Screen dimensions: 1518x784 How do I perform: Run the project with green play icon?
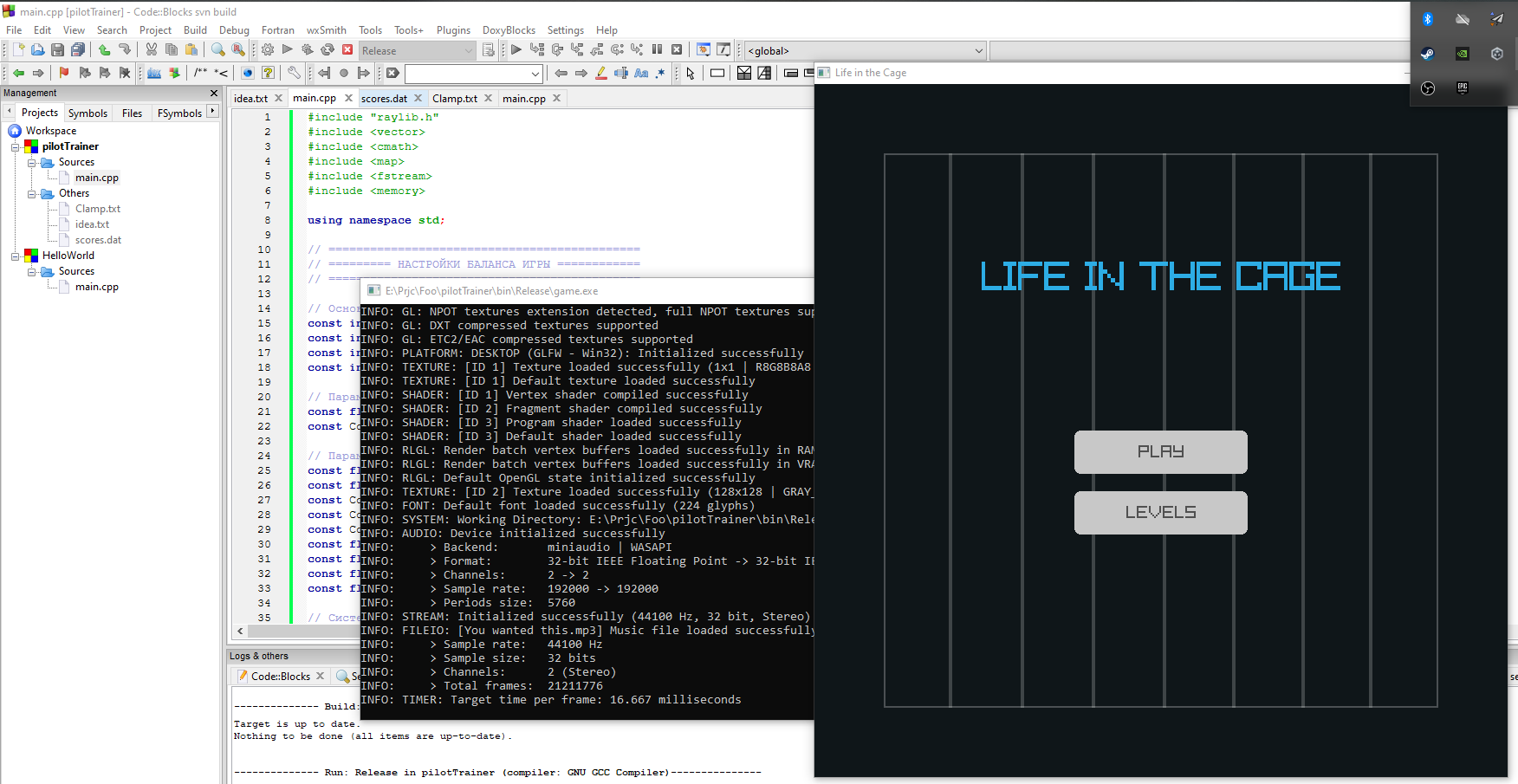288,50
